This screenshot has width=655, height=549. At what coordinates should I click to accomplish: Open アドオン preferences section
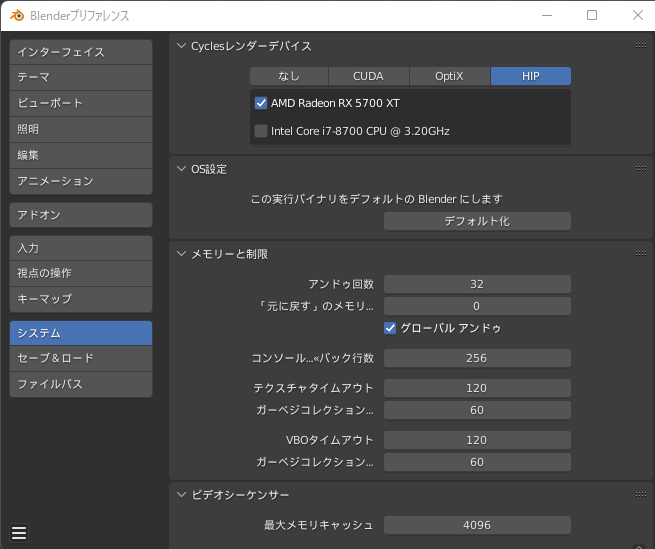coord(81,215)
